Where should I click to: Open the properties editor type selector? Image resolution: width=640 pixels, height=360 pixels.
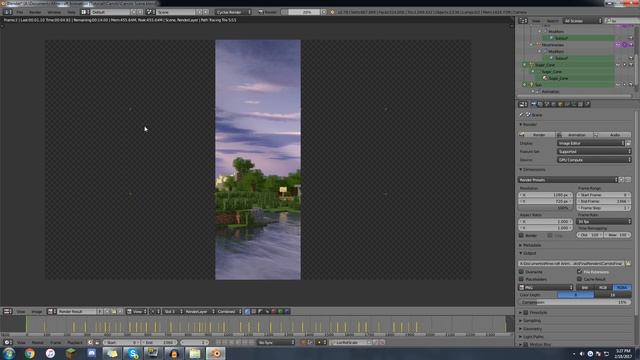coord(523,104)
